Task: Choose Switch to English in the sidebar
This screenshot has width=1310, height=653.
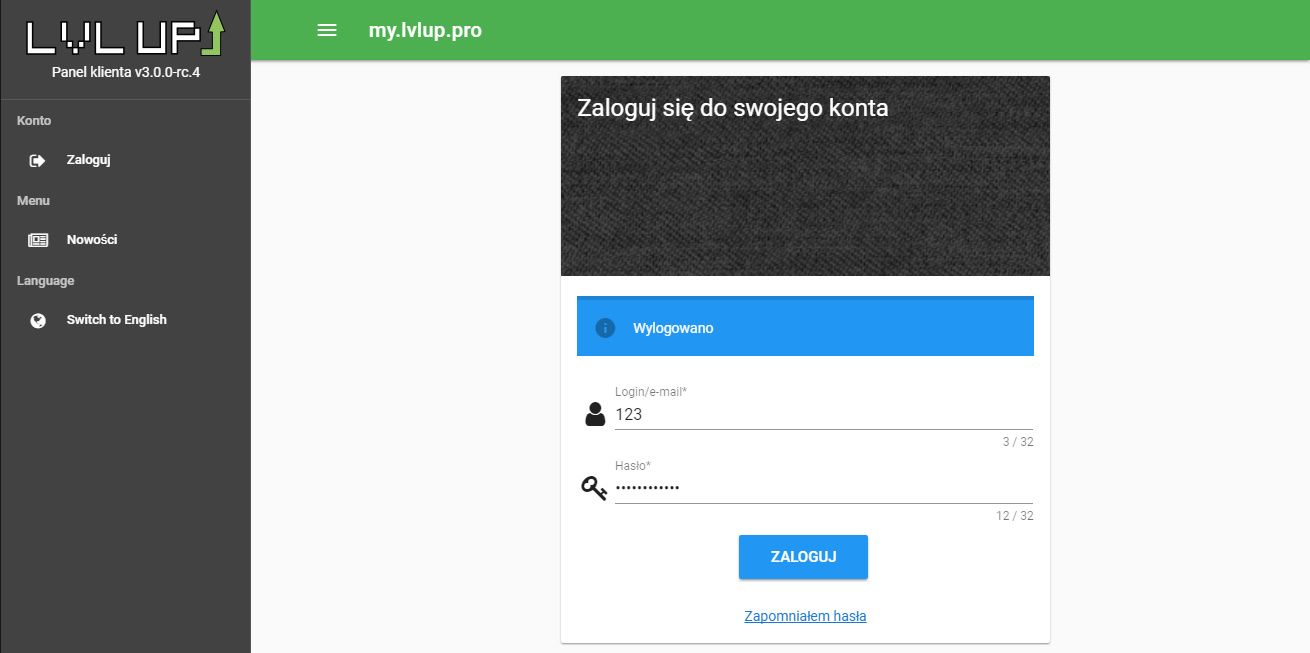Action: coord(116,320)
